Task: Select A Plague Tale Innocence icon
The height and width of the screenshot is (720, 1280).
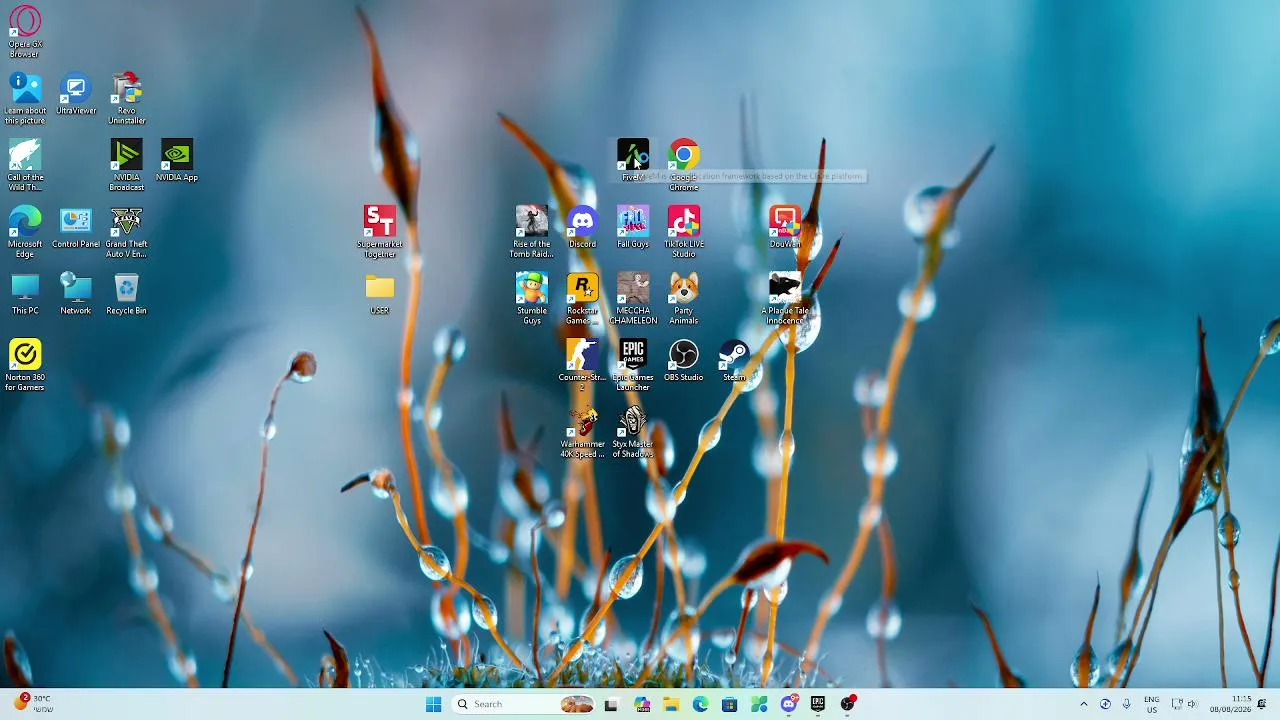Action: [785, 298]
